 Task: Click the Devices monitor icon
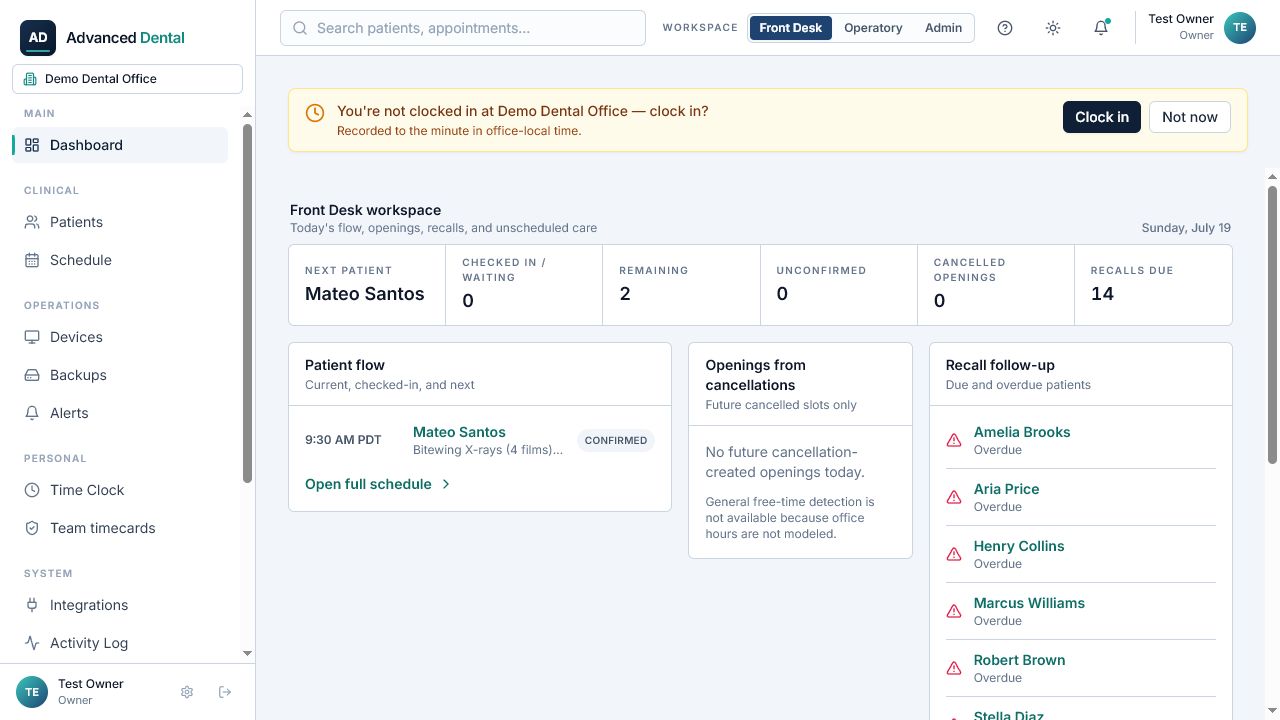point(32,337)
